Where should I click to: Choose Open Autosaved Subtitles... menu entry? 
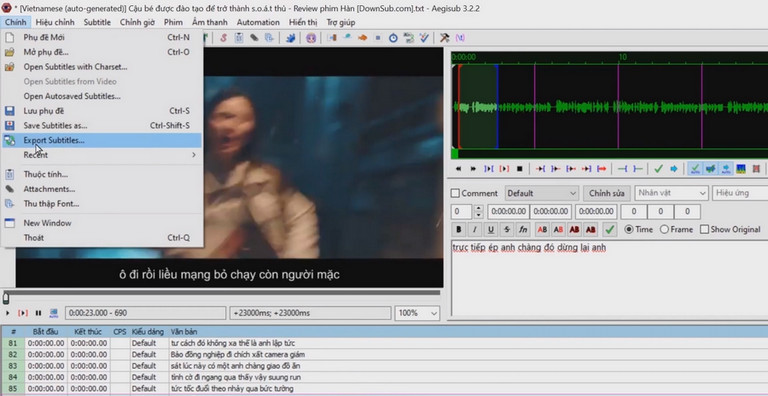(102, 96)
